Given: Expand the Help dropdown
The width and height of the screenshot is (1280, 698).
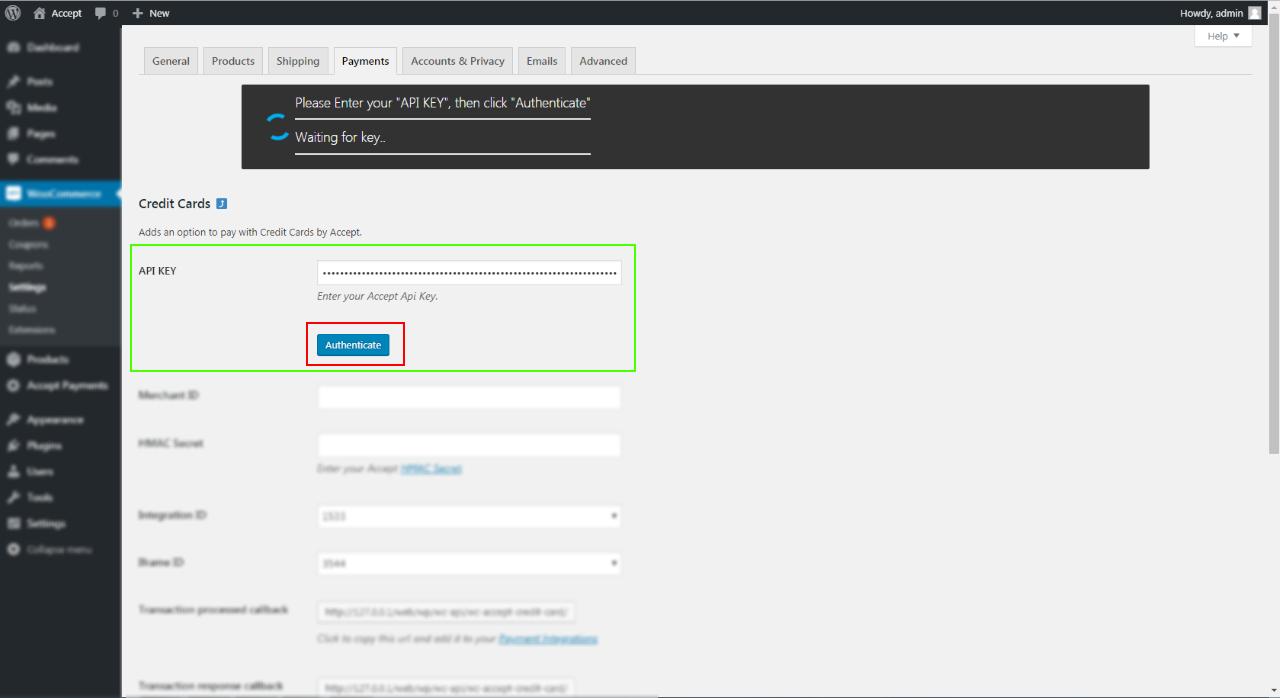Looking at the screenshot, I should [1222, 36].
